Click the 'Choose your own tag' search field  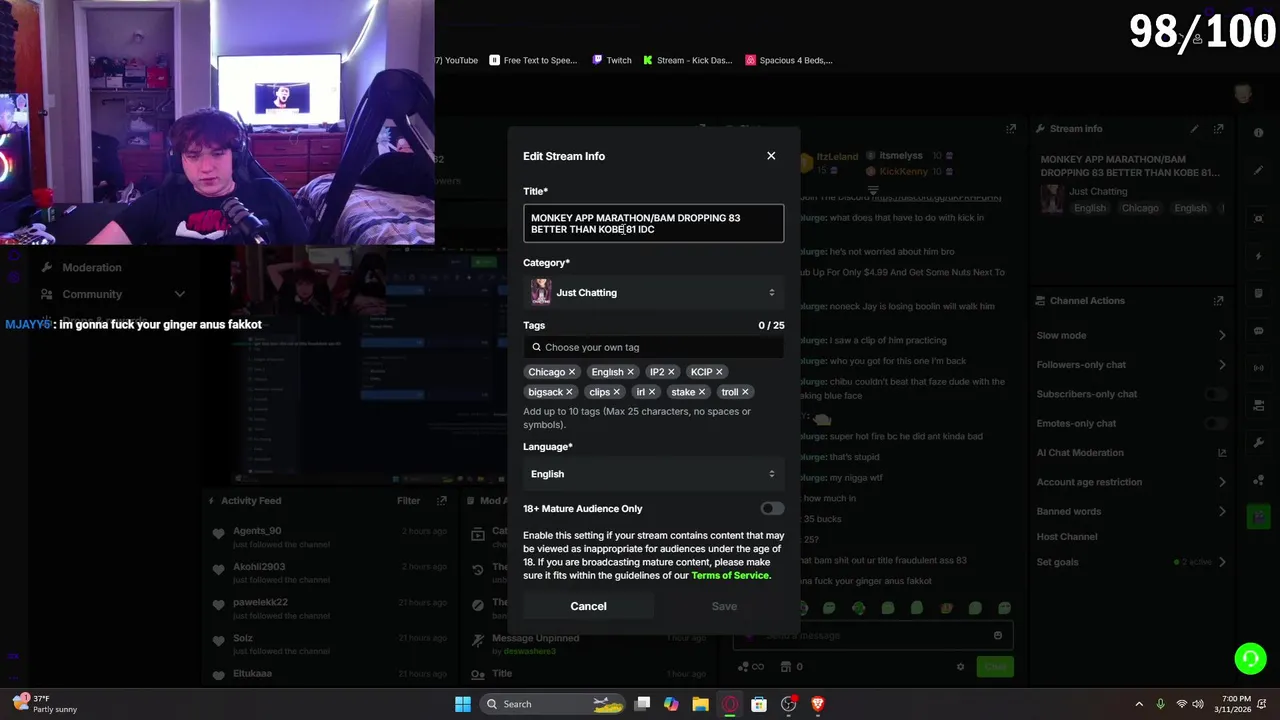(653, 347)
